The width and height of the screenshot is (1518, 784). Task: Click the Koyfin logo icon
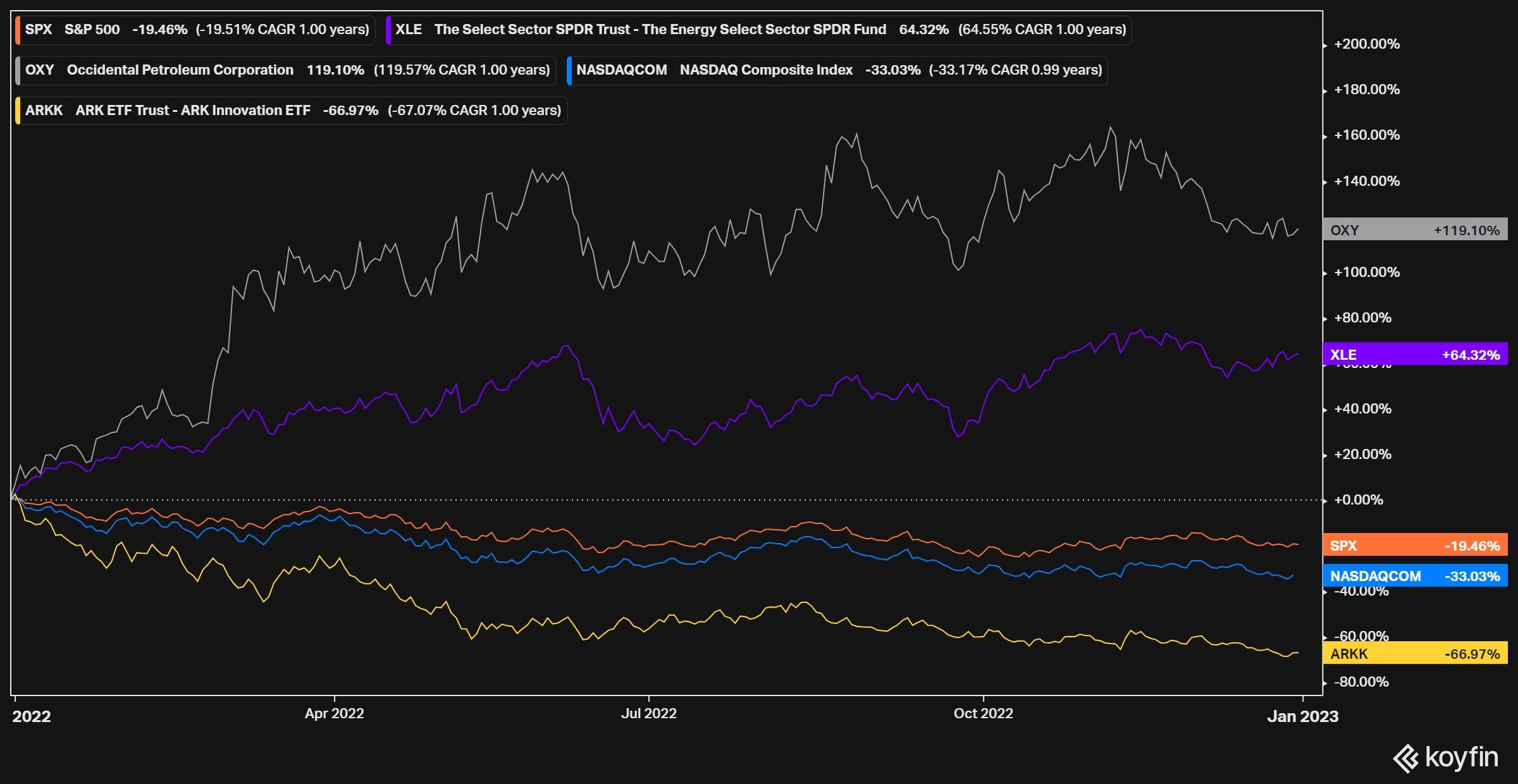click(x=1407, y=758)
